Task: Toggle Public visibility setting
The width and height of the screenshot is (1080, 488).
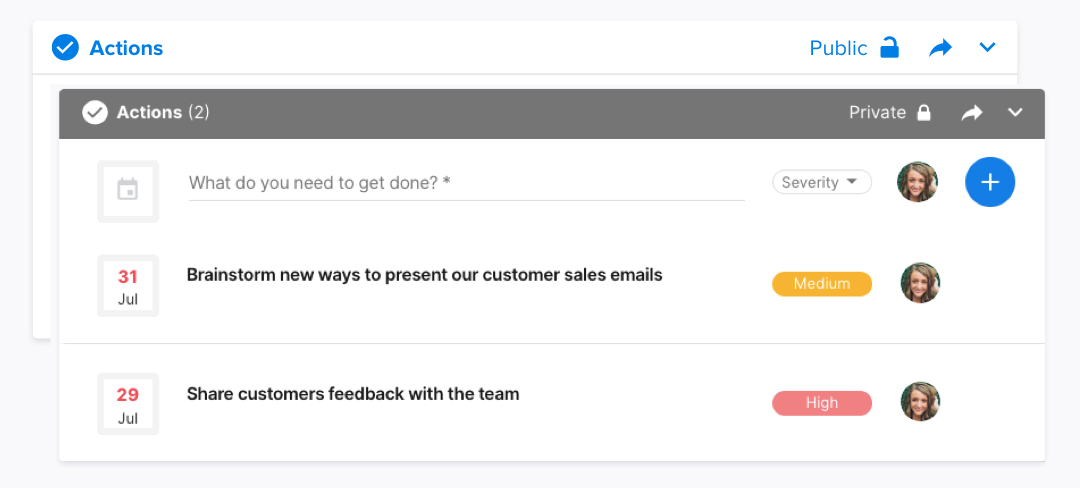Action: (854, 48)
